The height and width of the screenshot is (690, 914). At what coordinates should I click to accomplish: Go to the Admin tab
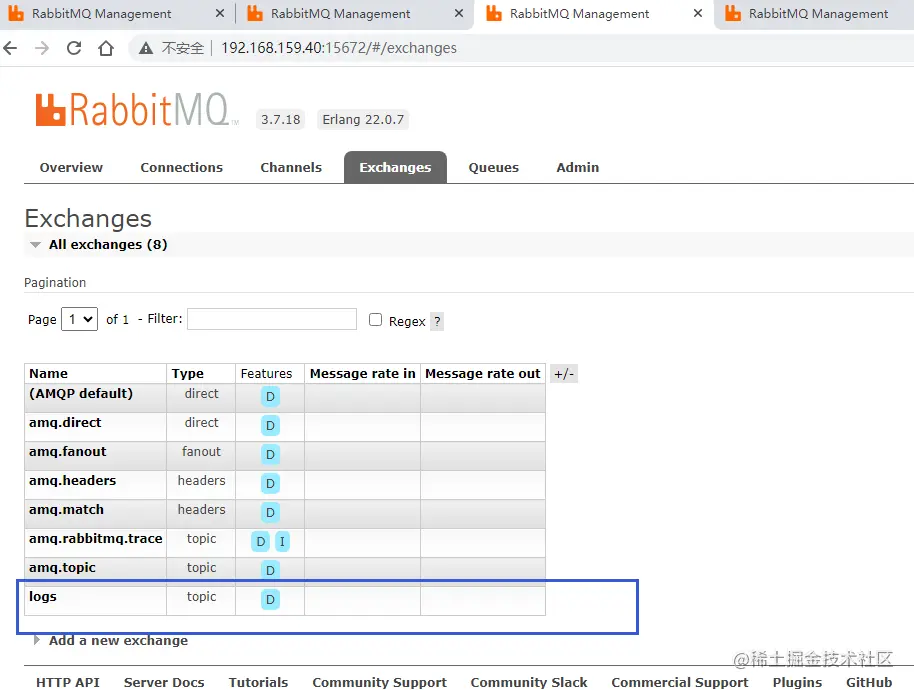pyautogui.click(x=577, y=168)
